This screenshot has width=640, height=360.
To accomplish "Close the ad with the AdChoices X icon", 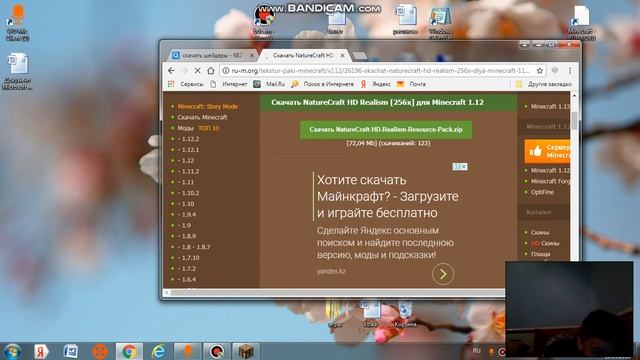I will pyautogui.click(x=464, y=167).
